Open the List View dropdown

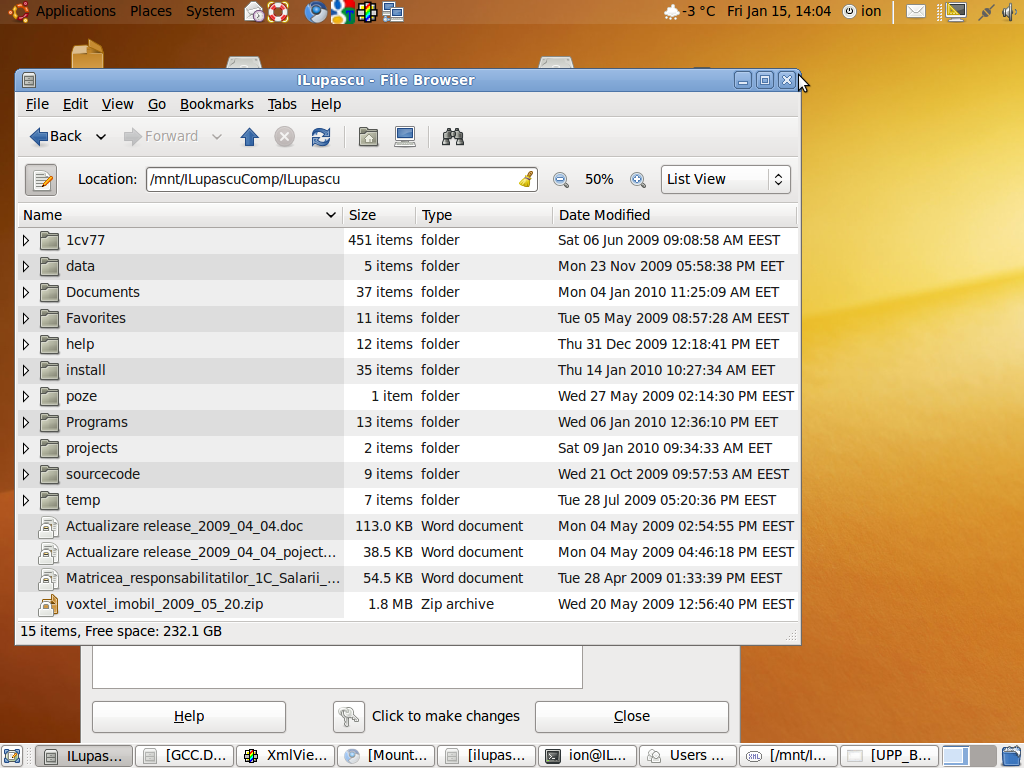click(x=725, y=180)
